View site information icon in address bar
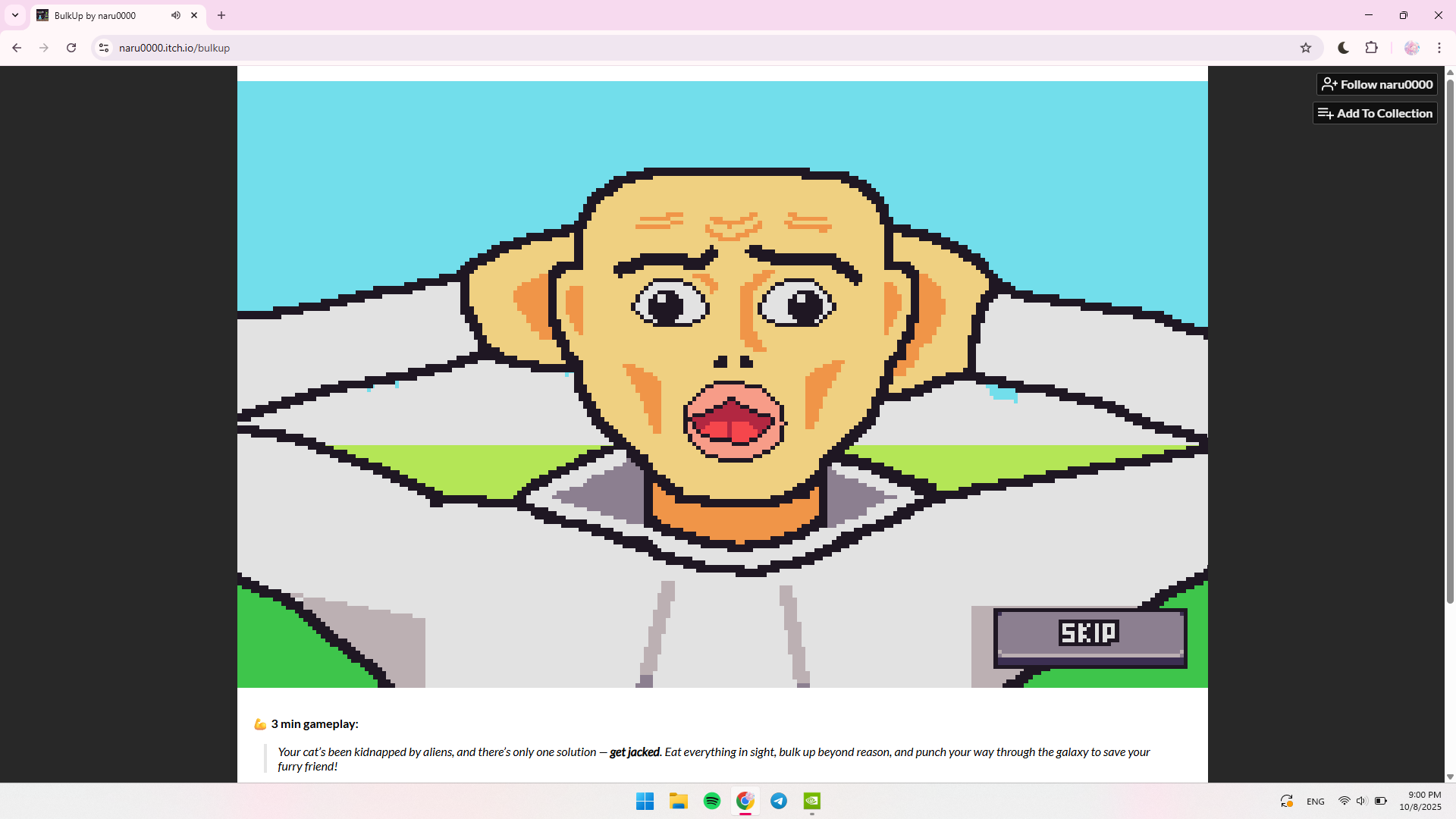This screenshot has height=819, width=1456. [x=104, y=48]
